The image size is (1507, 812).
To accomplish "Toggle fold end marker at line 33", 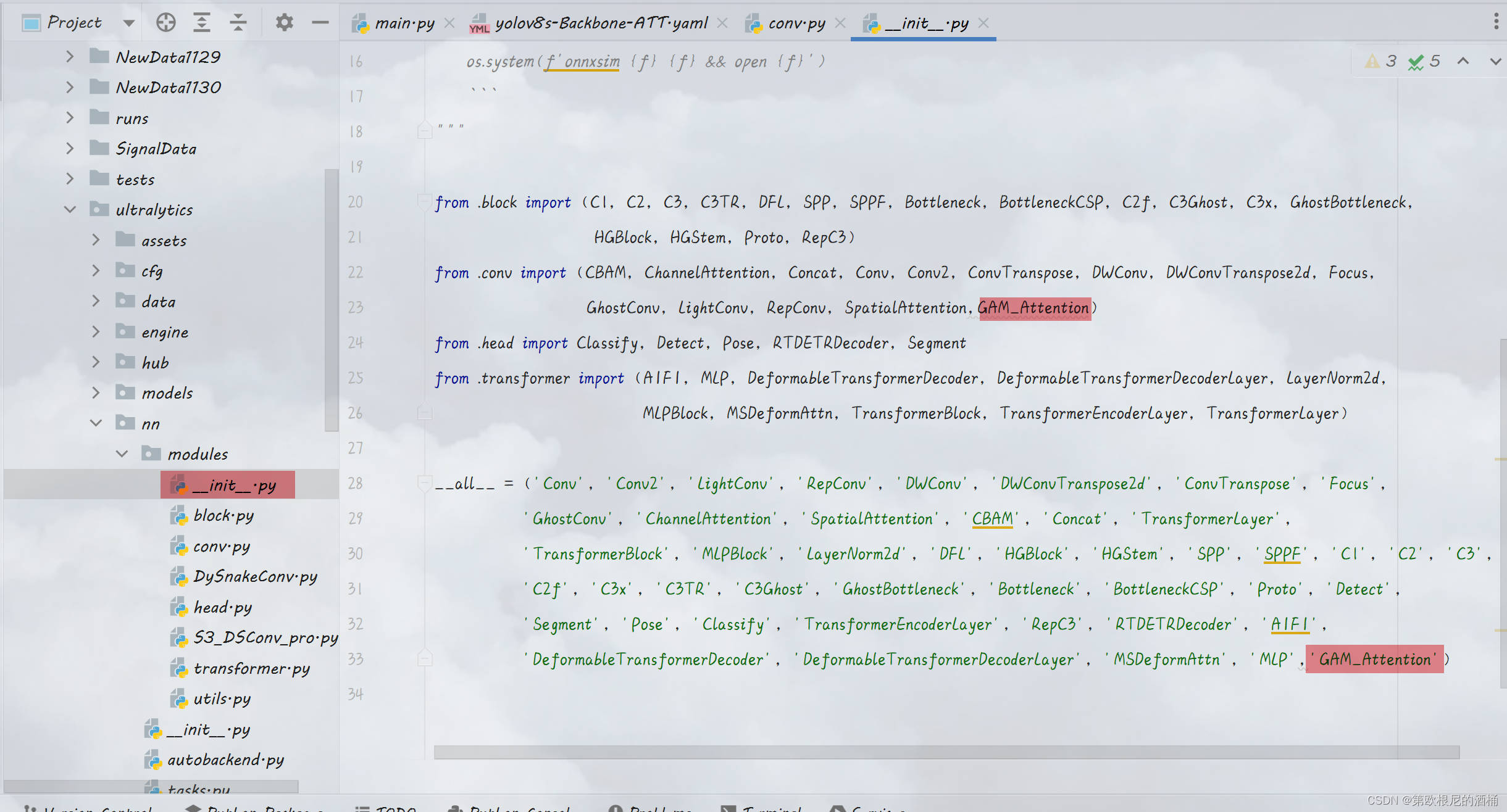I will (x=425, y=658).
